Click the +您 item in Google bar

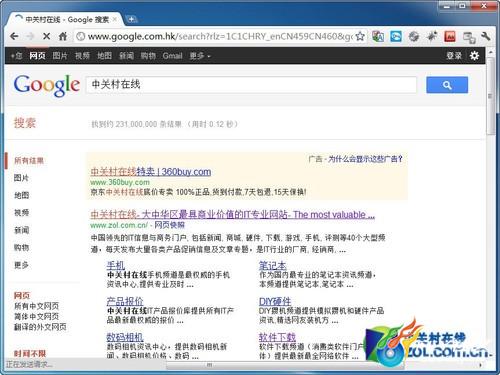click(16, 56)
